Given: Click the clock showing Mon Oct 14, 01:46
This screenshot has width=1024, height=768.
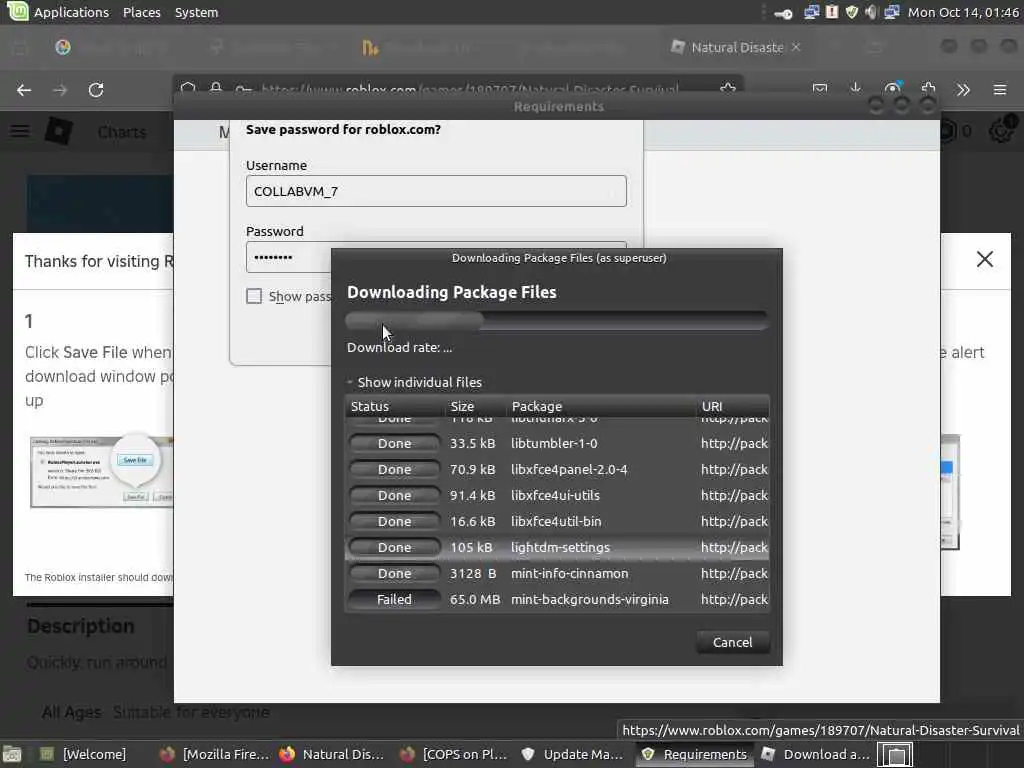Looking at the screenshot, I should coord(963,12).
